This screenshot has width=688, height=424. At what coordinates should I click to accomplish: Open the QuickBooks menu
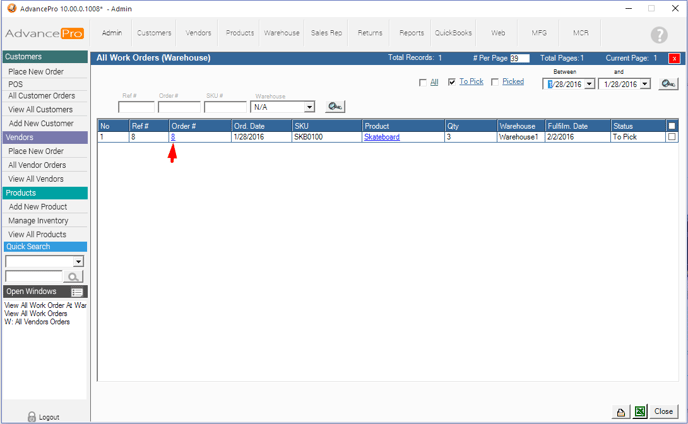(x=453, y=33)
